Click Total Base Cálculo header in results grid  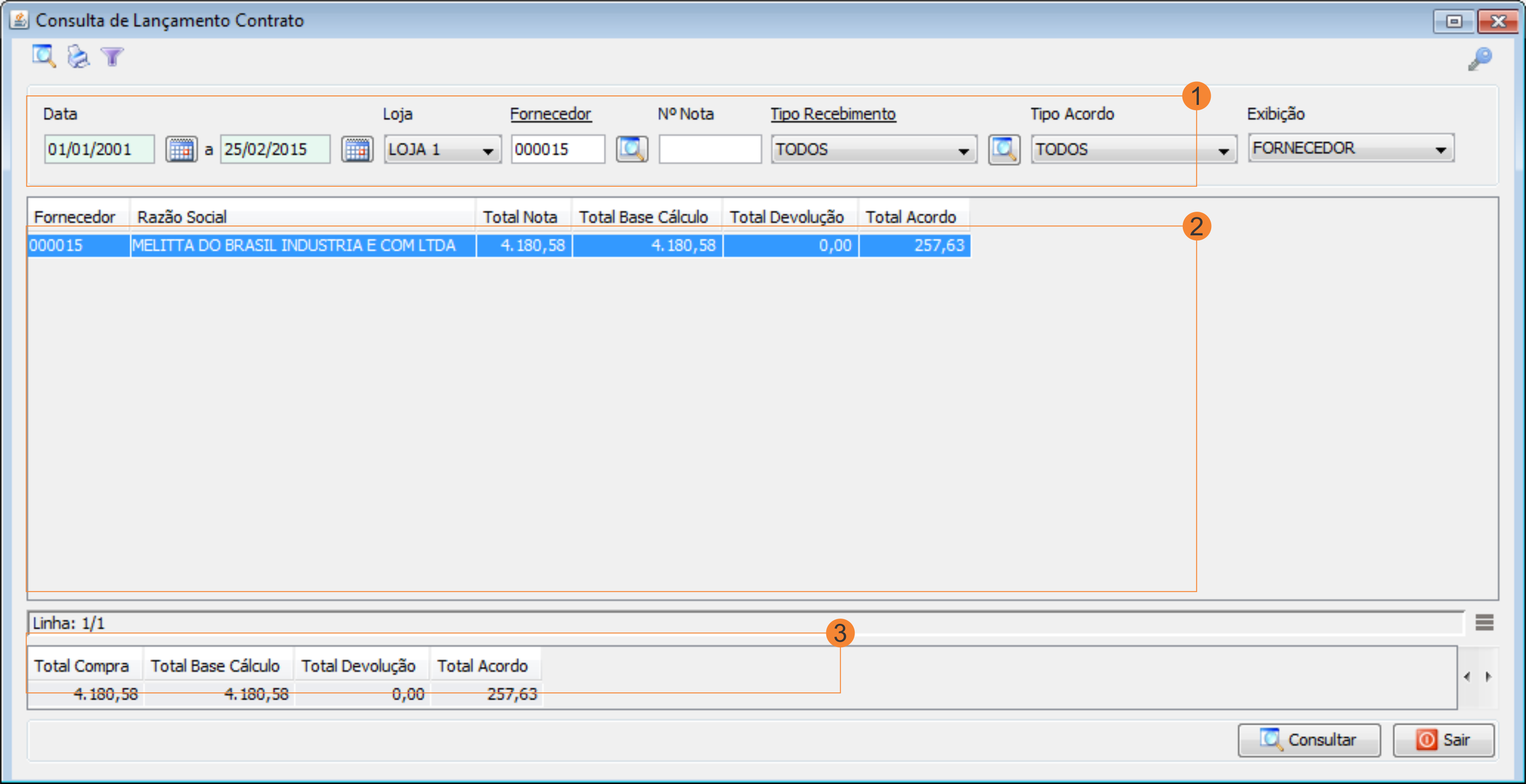[x=647, y=217]
